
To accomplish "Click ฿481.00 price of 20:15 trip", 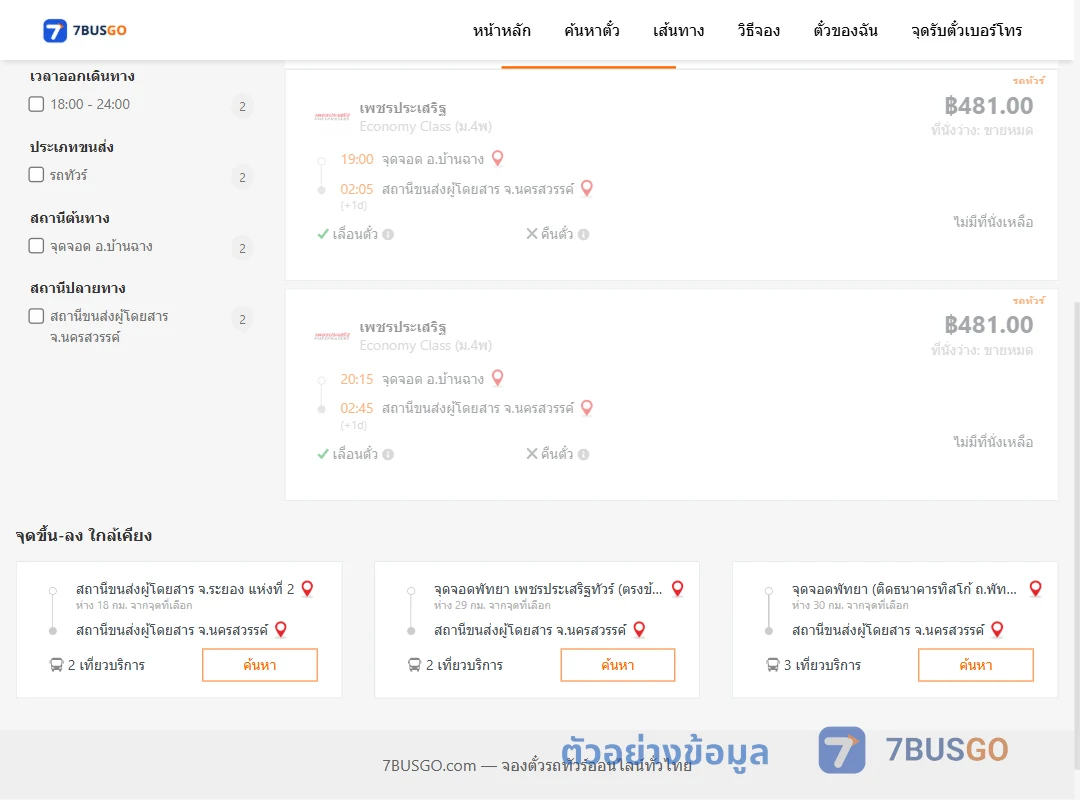I will [988, 325].
